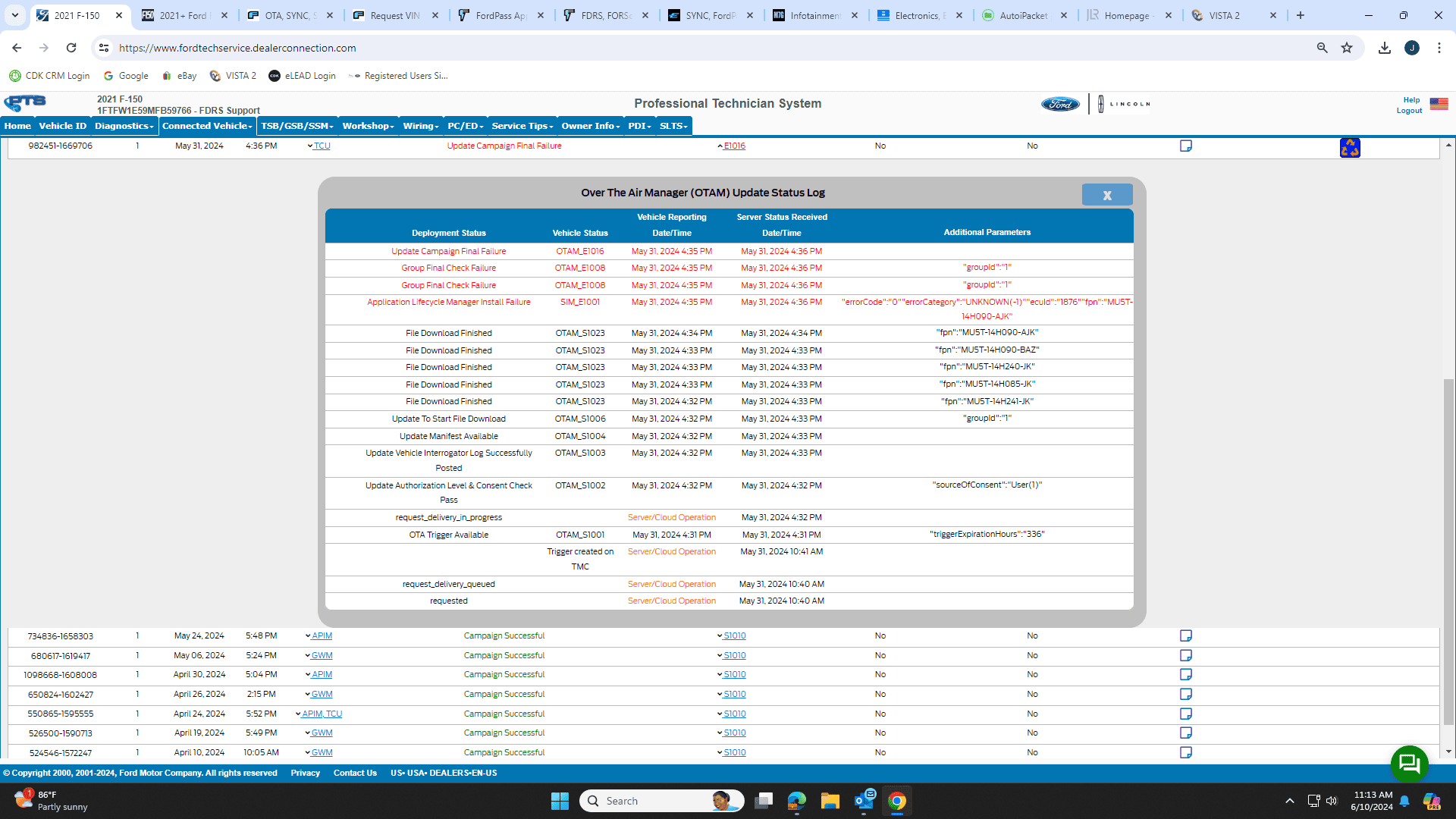1456x819 pixels.
Task: Click the blue recycle icon in the first row
Action: [1349, 148]
